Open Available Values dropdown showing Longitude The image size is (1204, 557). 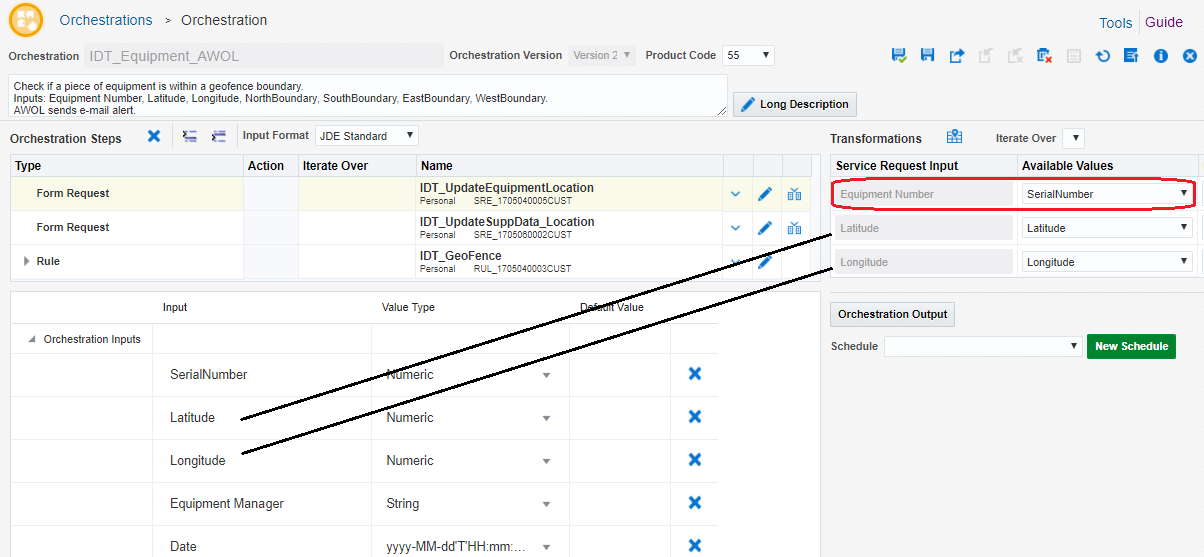click(1107, 262)
